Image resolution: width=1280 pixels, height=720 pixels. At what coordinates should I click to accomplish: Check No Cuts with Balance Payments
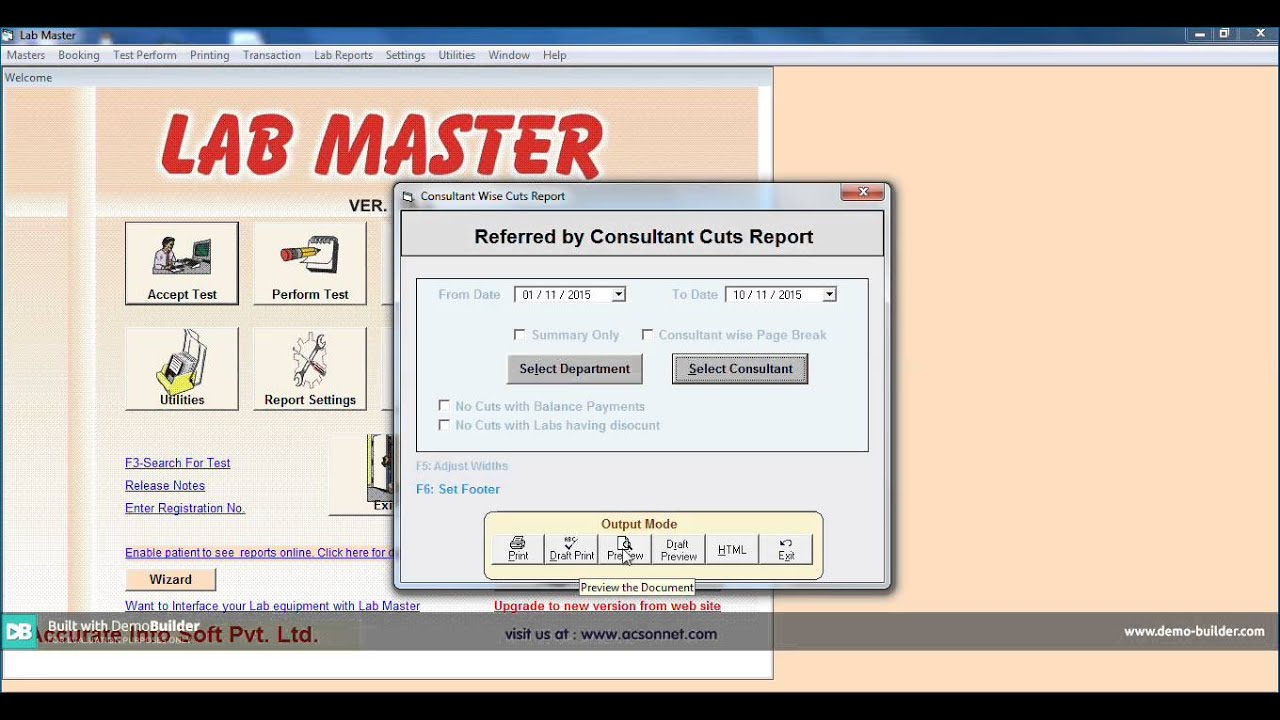click(444, 406)
